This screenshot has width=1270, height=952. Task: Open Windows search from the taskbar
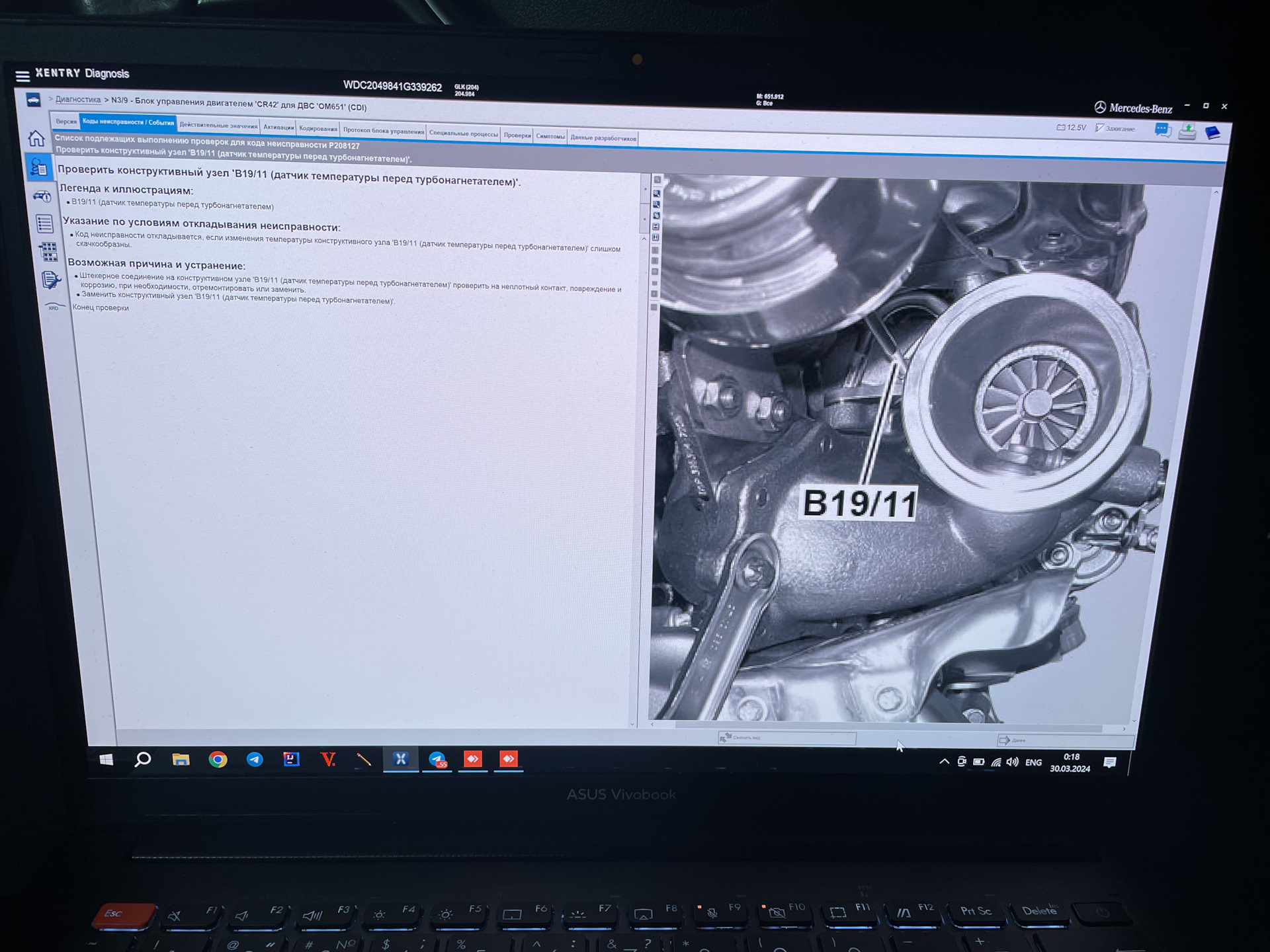pos(142,760)
